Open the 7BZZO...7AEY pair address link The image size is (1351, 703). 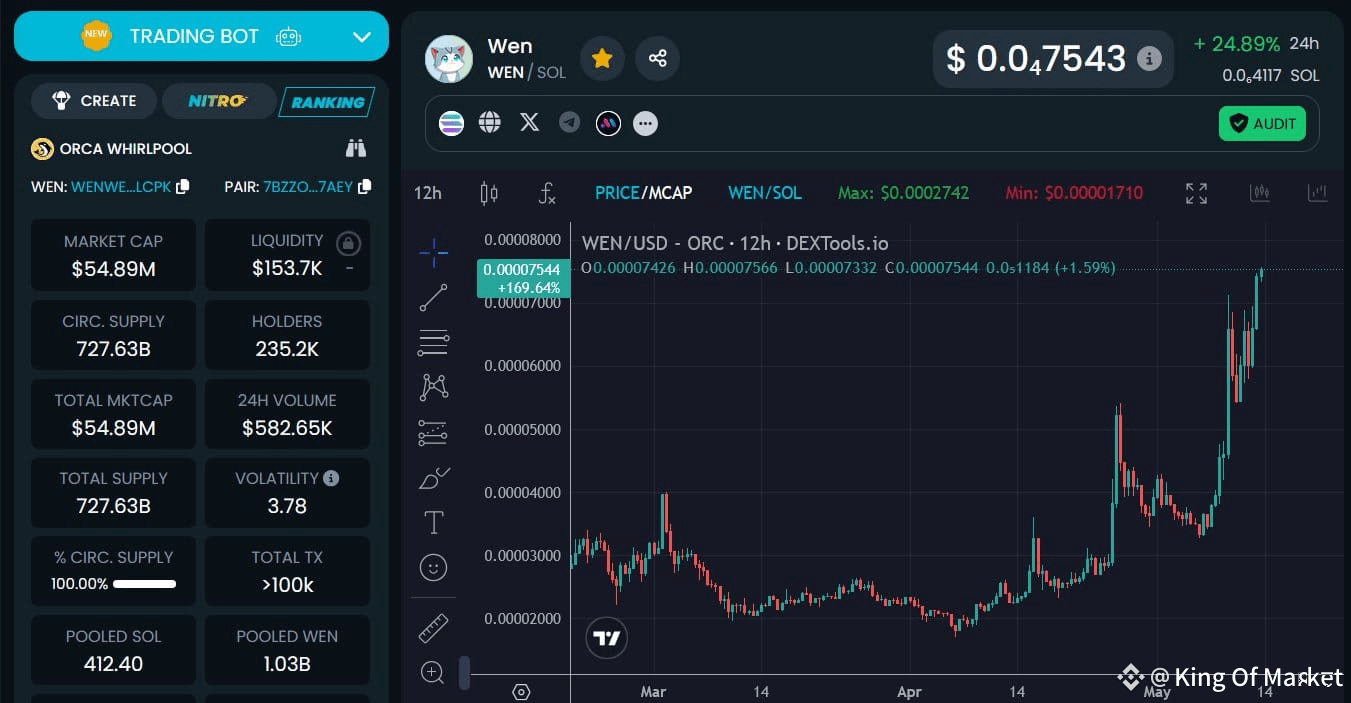(307, 187)
